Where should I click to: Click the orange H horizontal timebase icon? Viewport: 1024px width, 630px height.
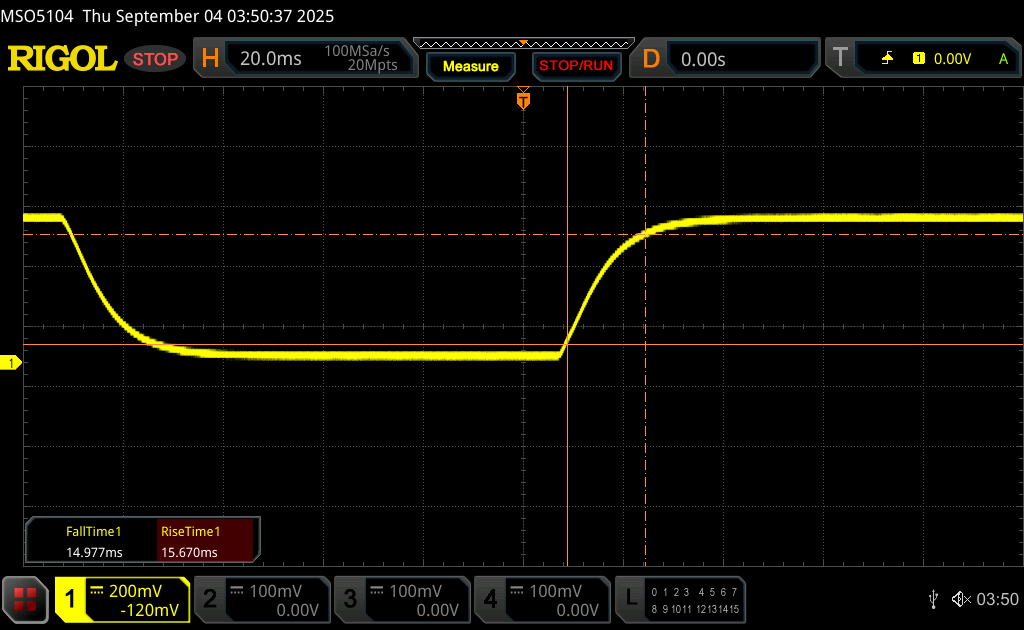[210, 59]
